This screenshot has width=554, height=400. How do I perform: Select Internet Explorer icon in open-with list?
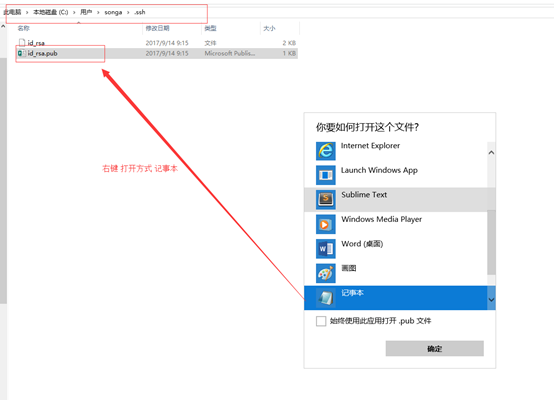click(x=325, y=151)
